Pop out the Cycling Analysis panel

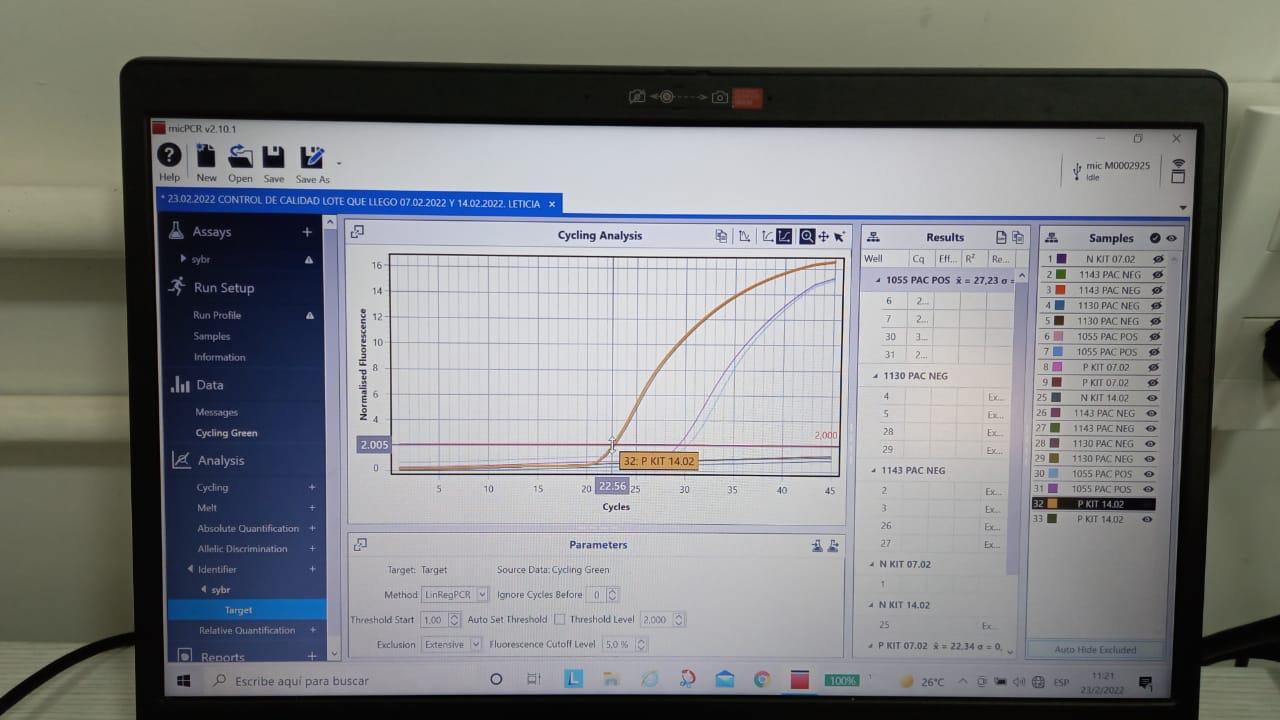pyautogui.click(x=357, y=232)
